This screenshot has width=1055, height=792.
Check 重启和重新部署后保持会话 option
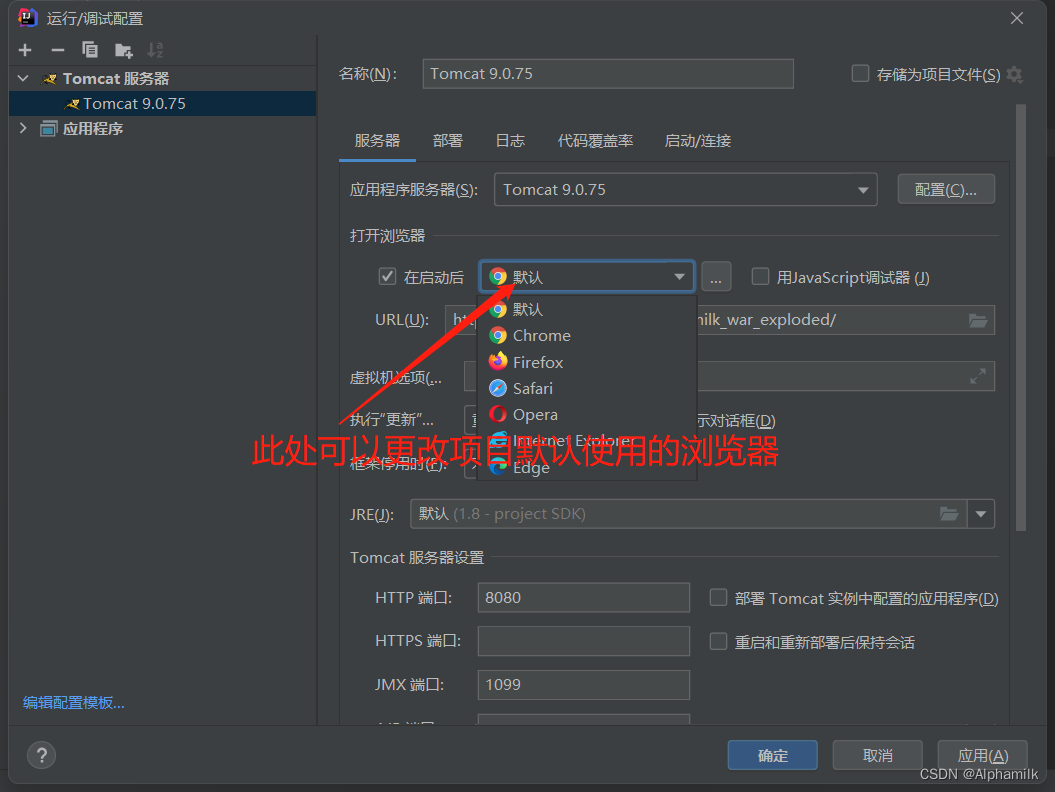click(x=718, y=641)
